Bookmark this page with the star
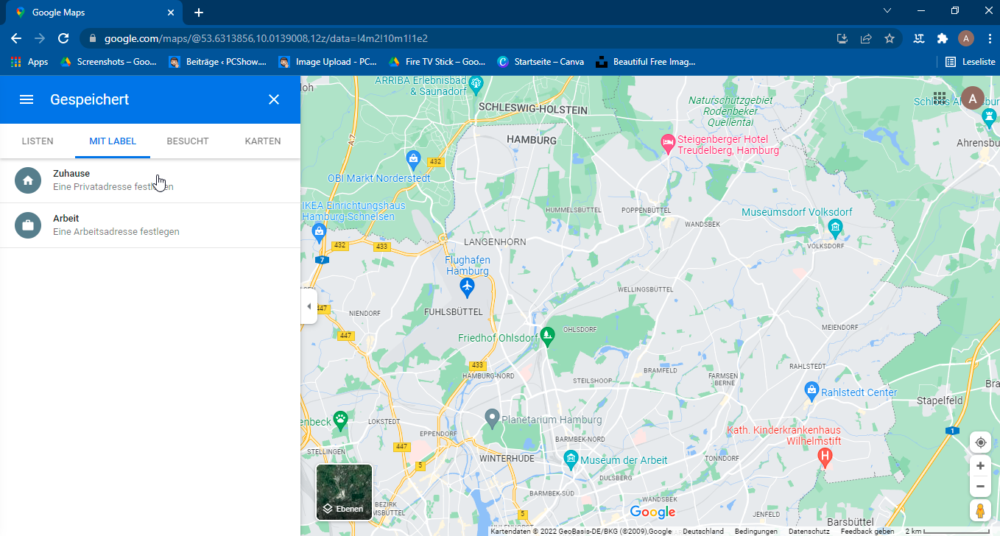The image size is (1000, 536). (889, 38)
